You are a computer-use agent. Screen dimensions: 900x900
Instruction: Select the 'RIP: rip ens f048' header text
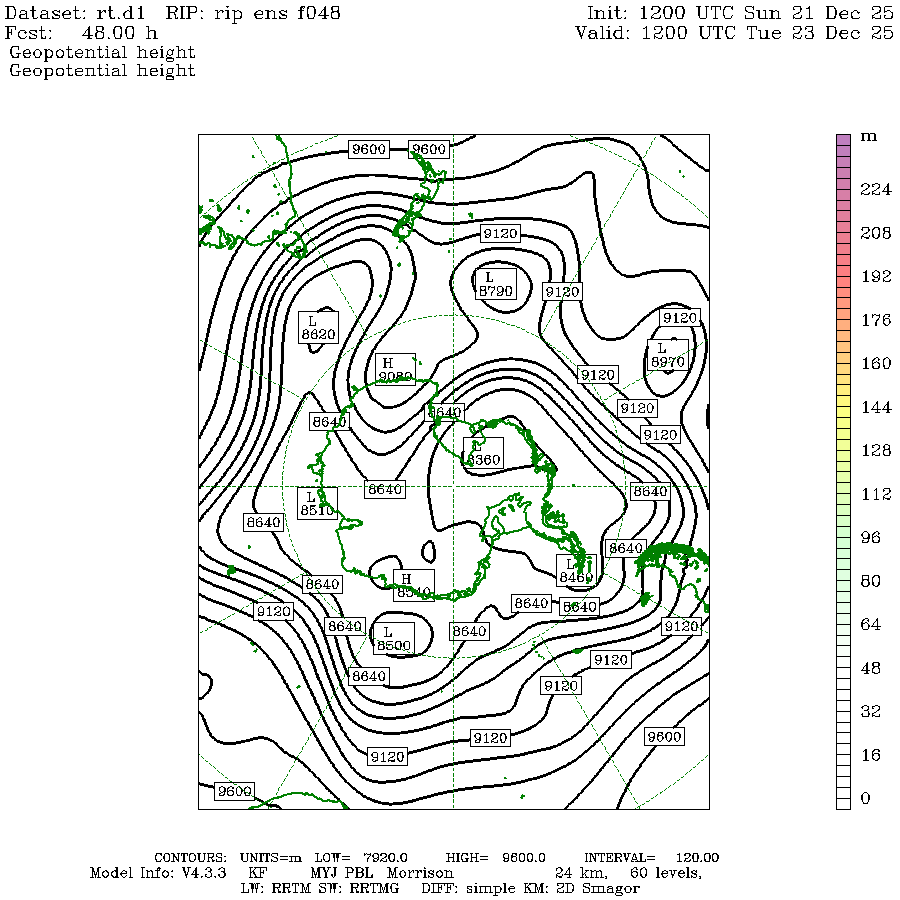click(x=253, y=13)
